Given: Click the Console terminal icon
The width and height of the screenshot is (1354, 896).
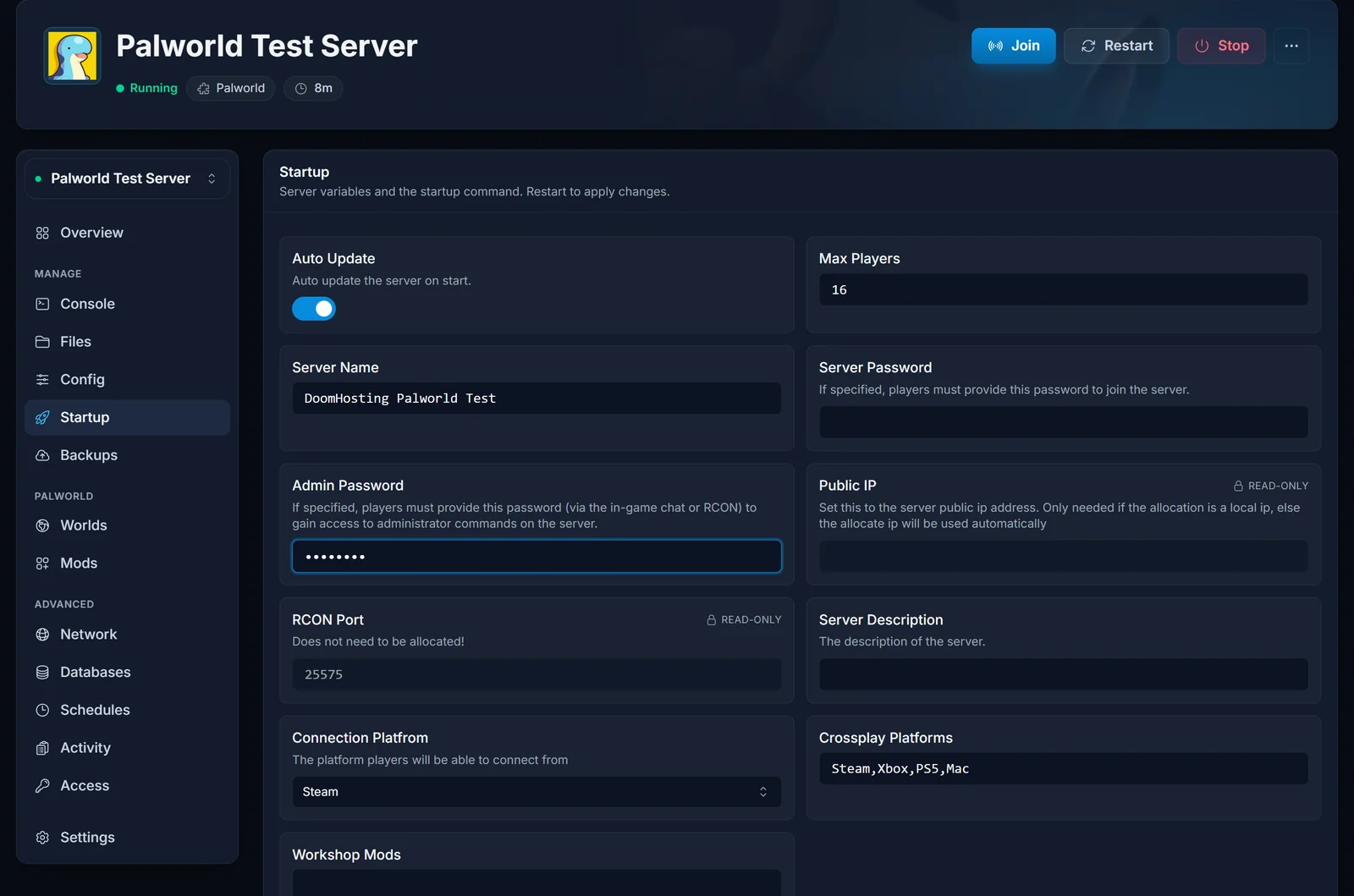Looking at the screenshot, I should tap(42, 304).
